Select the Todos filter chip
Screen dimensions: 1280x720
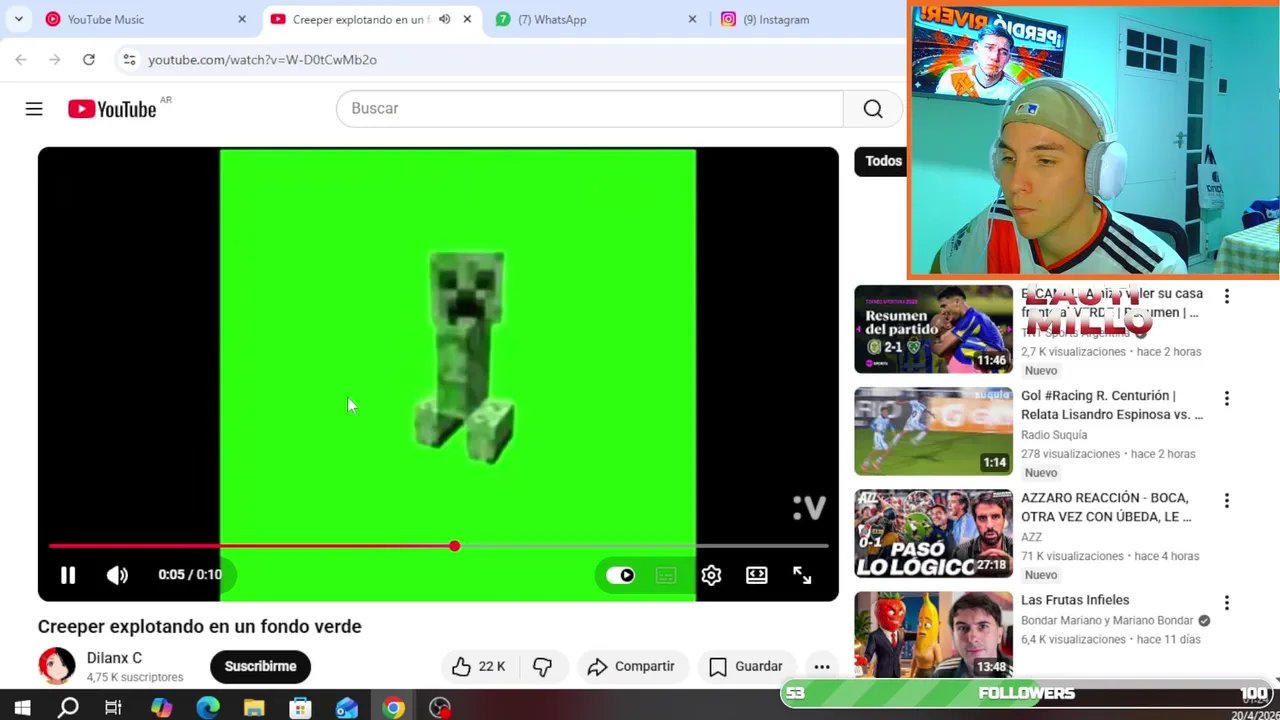[881, 161]
